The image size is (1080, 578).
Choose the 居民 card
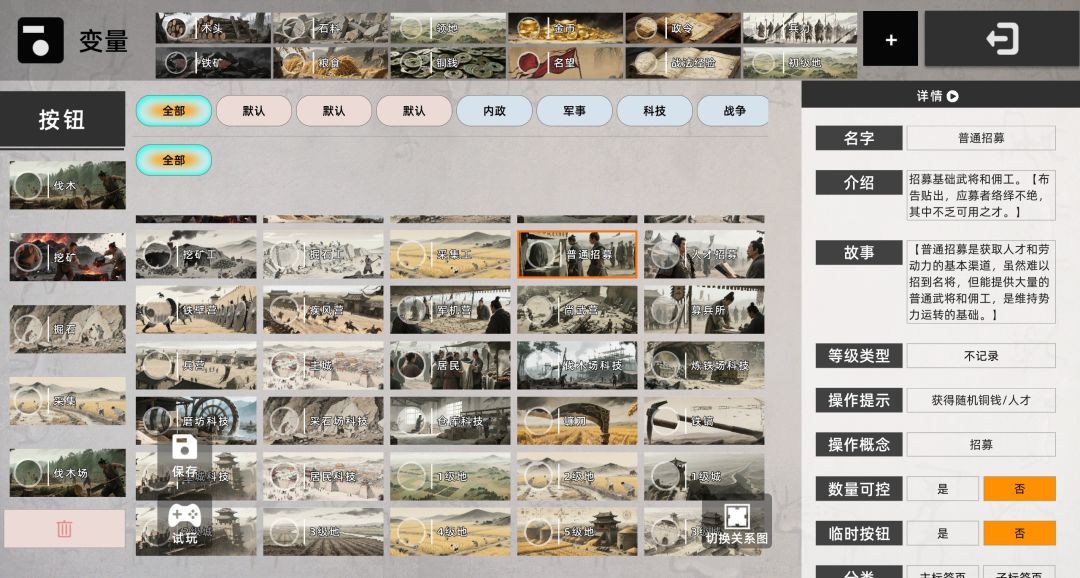(450, 365)
